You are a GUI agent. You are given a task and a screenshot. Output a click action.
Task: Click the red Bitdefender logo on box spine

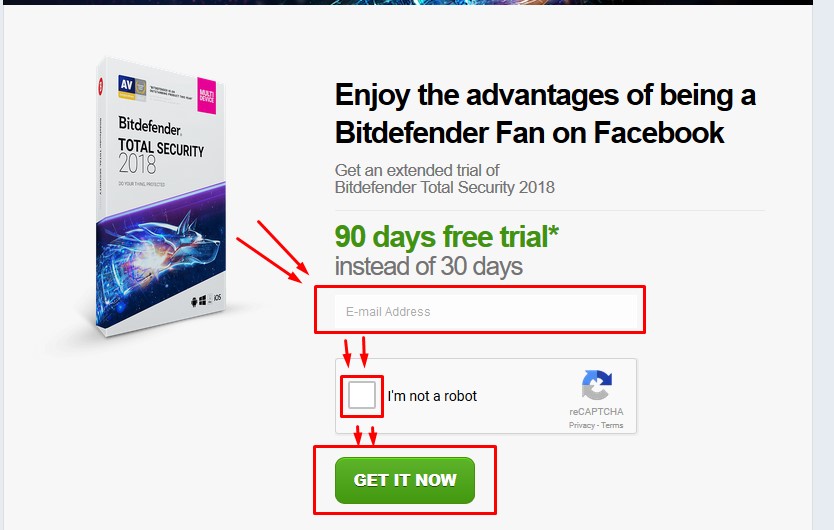pos(101,86)
